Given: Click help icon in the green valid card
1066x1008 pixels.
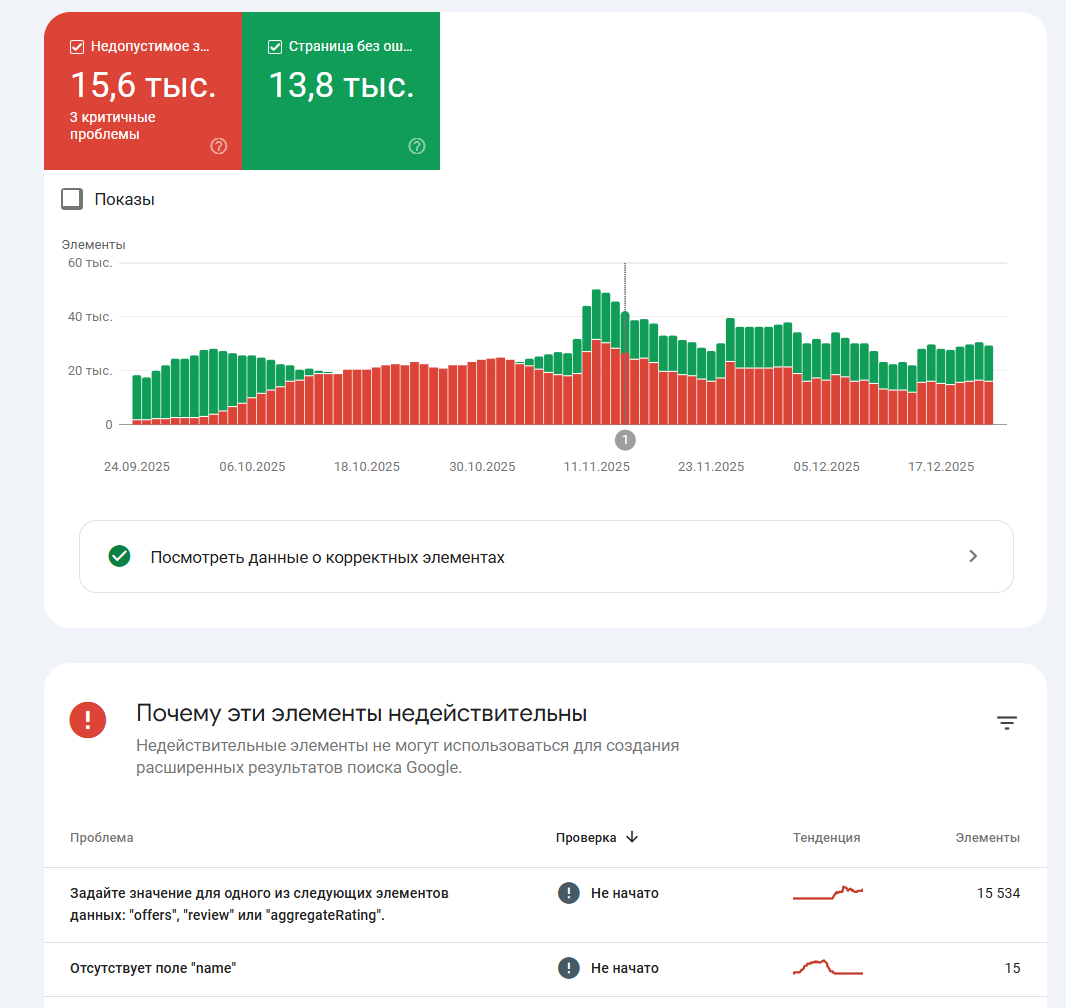Looking at the screenshot, I should coord(417,146).
